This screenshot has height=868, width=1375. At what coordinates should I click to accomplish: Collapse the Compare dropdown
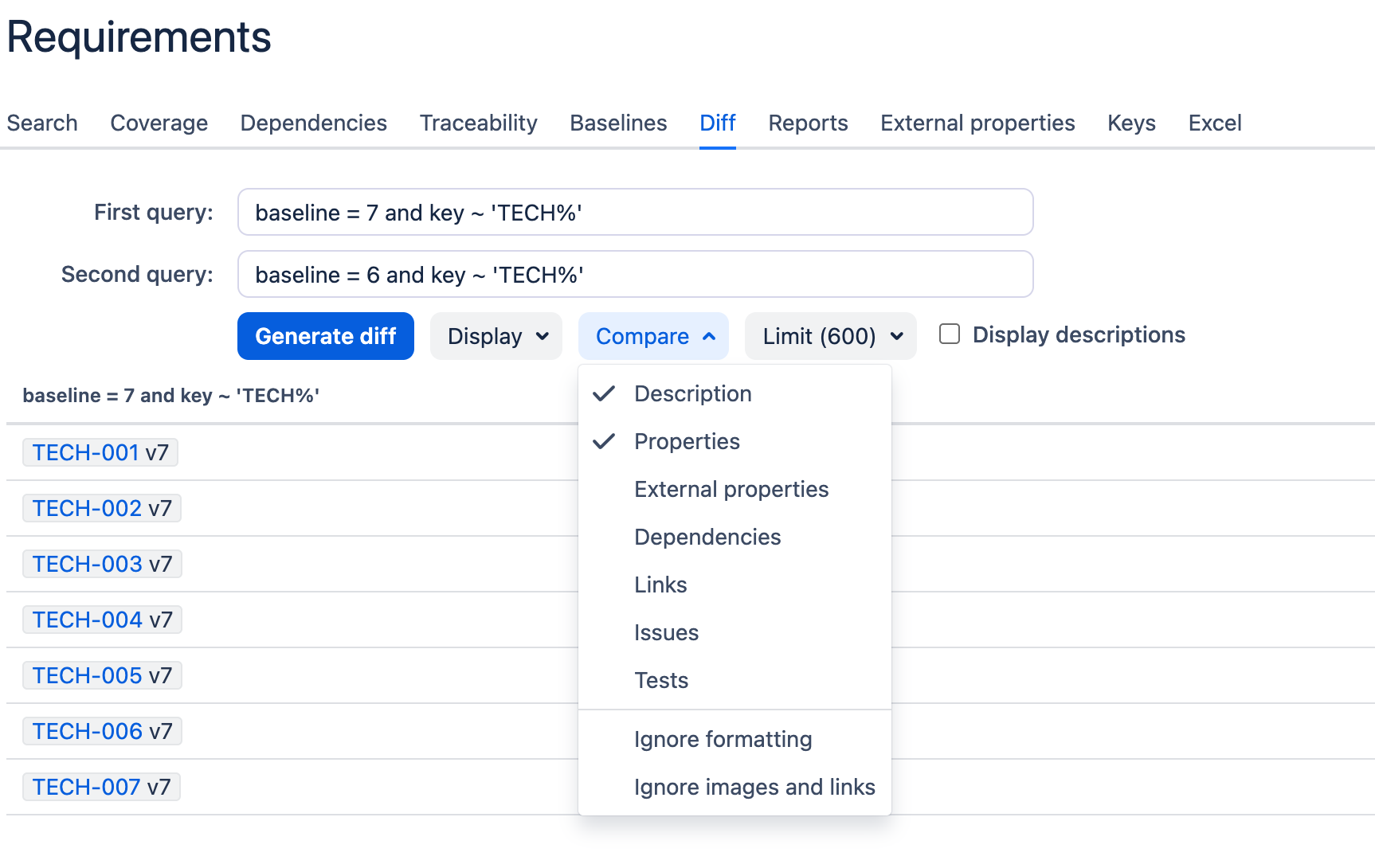(653, 336)
